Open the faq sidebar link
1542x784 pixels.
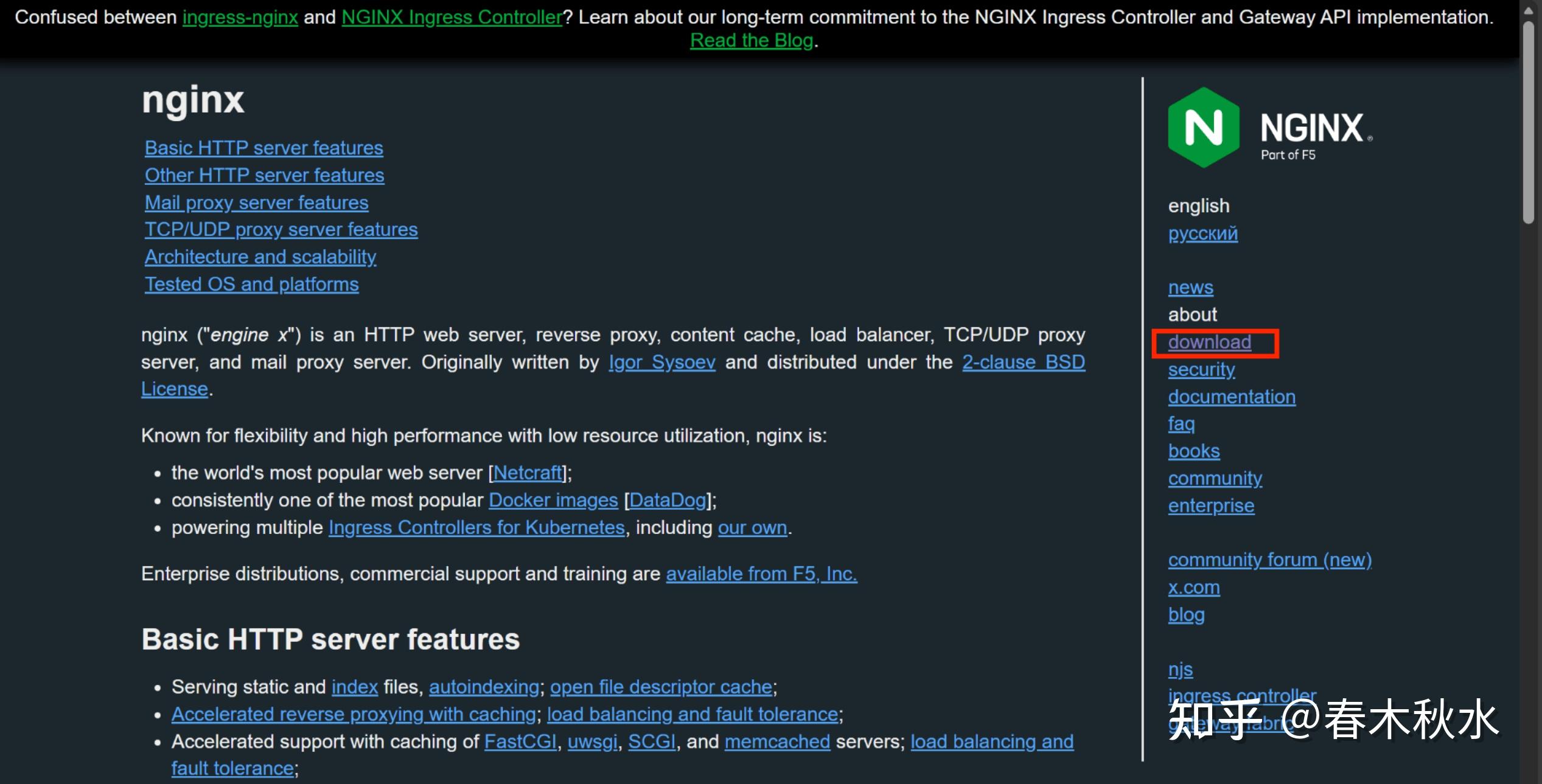click(1181, 423)
